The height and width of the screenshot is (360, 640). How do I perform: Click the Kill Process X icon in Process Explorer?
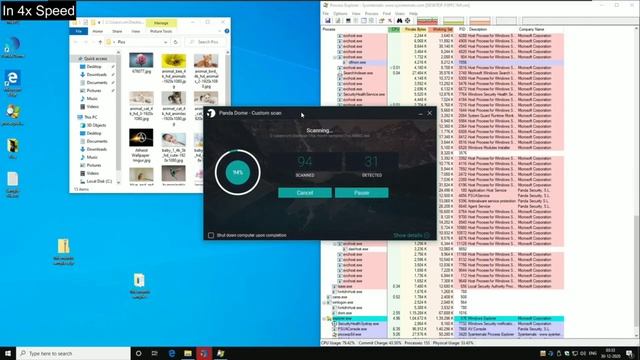coord(390,20)
